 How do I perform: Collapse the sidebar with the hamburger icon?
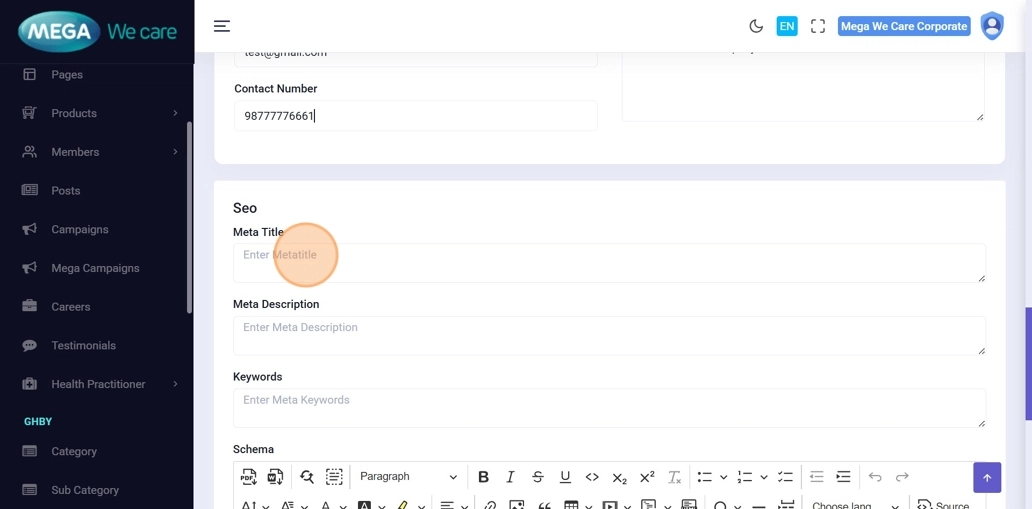[222, 26]
